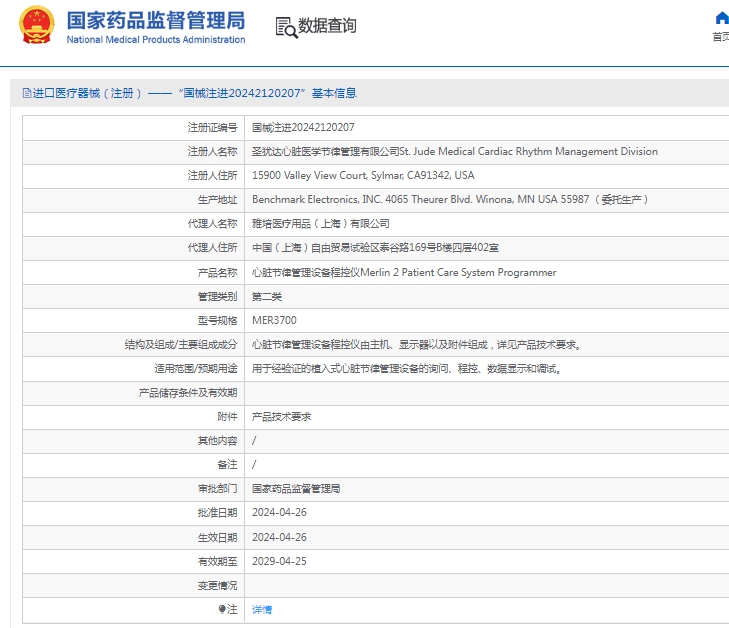The height and width of the screenshot is (628, 729).
Task: Click St. Jude Medical registrant name cell
Action: tap(455, 152)
